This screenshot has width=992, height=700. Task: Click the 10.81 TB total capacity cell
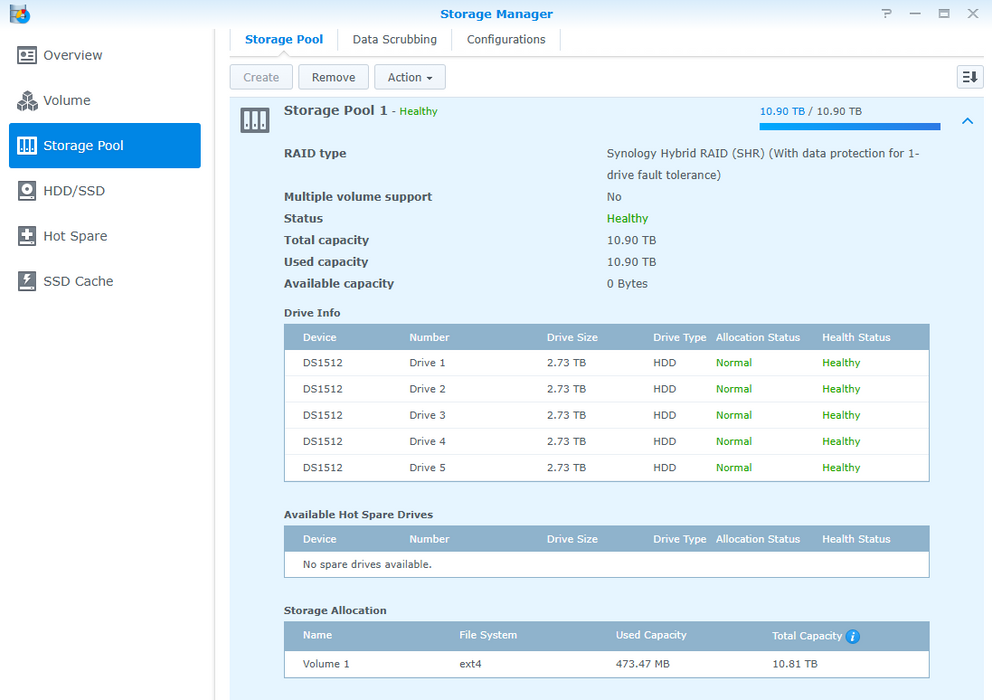click(x=795, y=664)
